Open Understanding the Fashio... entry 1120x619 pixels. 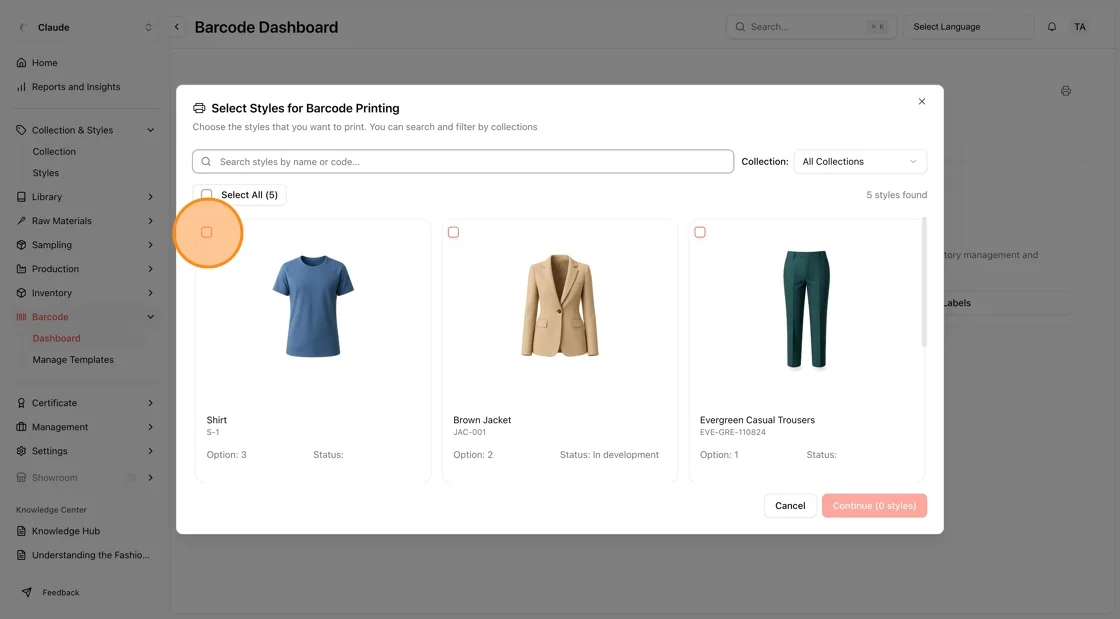click(91, 555)
